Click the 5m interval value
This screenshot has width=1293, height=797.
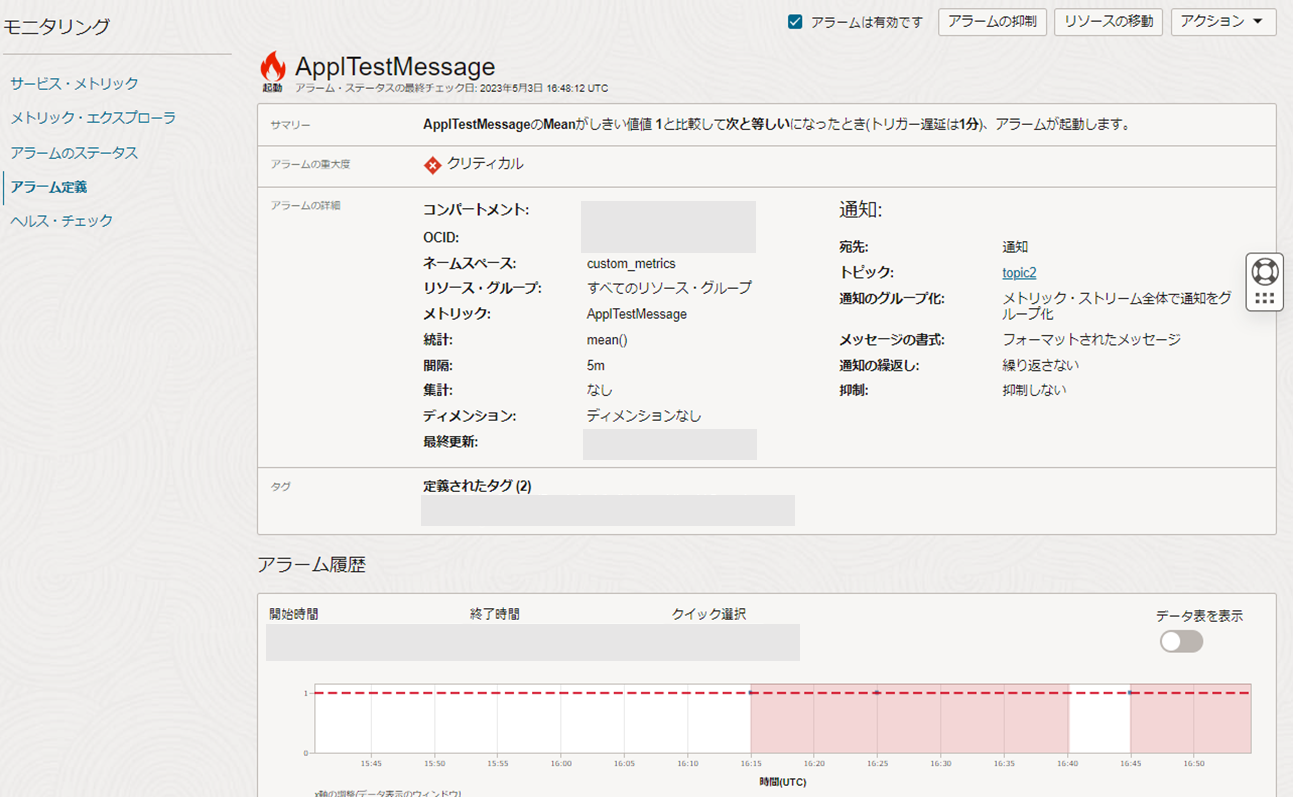tap(596, 365)
